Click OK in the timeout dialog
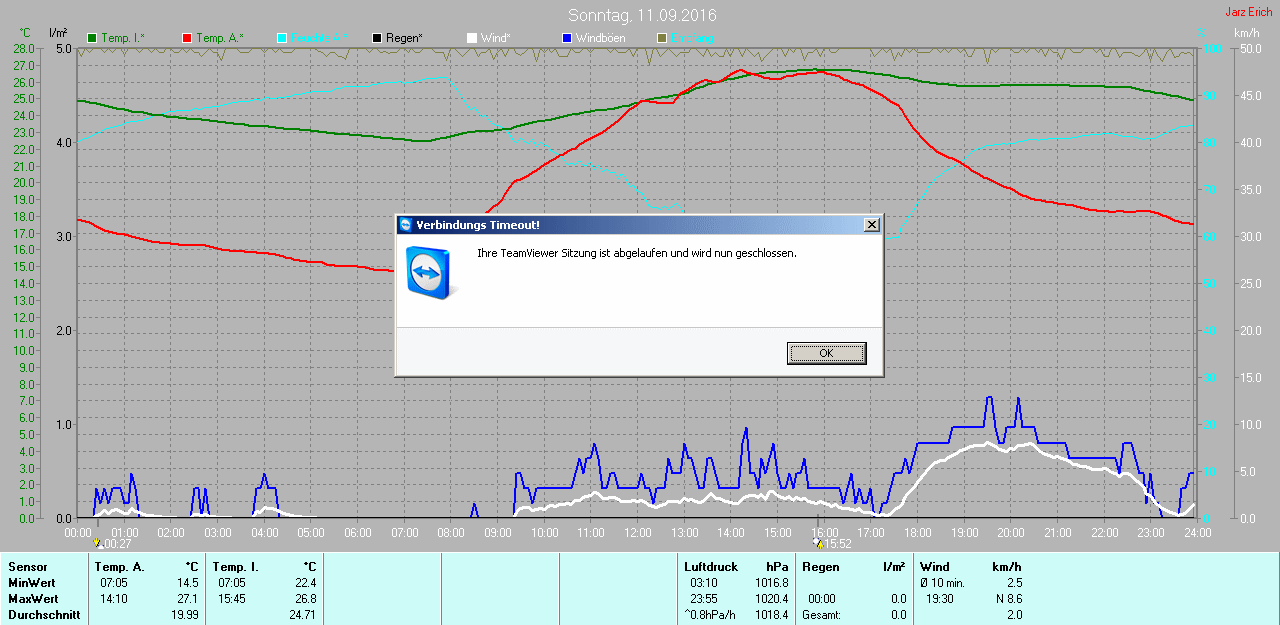Screen dimensions: 1280x625 point(826,353)
